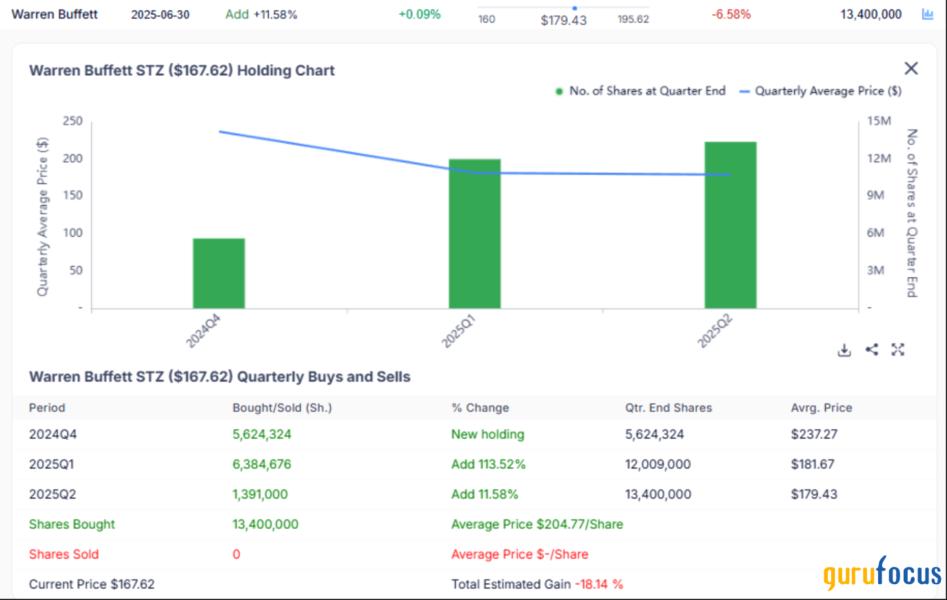Select the 2025Q2 period row label
The width and height of the screenshot is (947, 600).
pyautogui.click(x=53, y=494)
